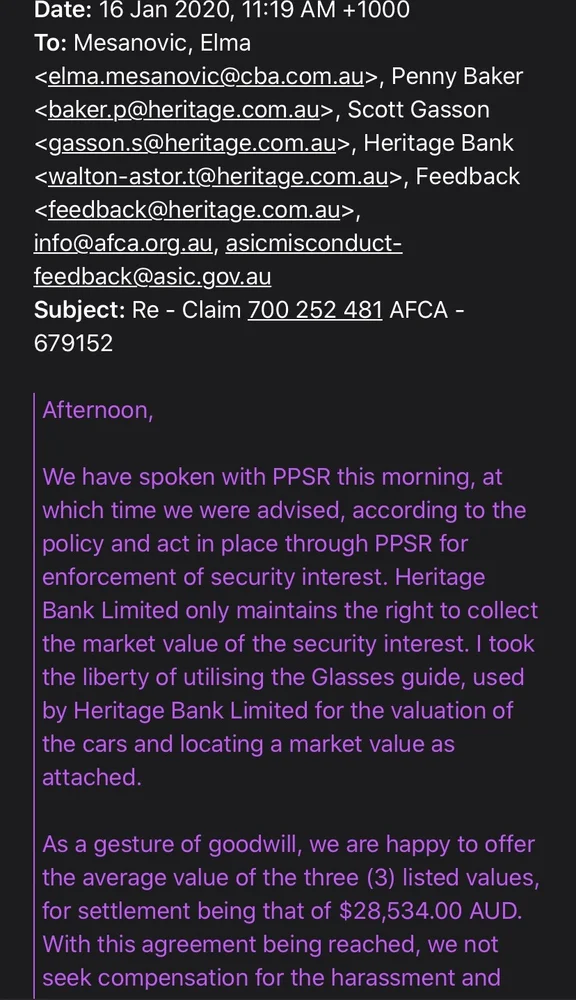This screenshot has width=576, height=1000.
Task: Click the AFCA reference number 679152
Action: pos(73,343)
